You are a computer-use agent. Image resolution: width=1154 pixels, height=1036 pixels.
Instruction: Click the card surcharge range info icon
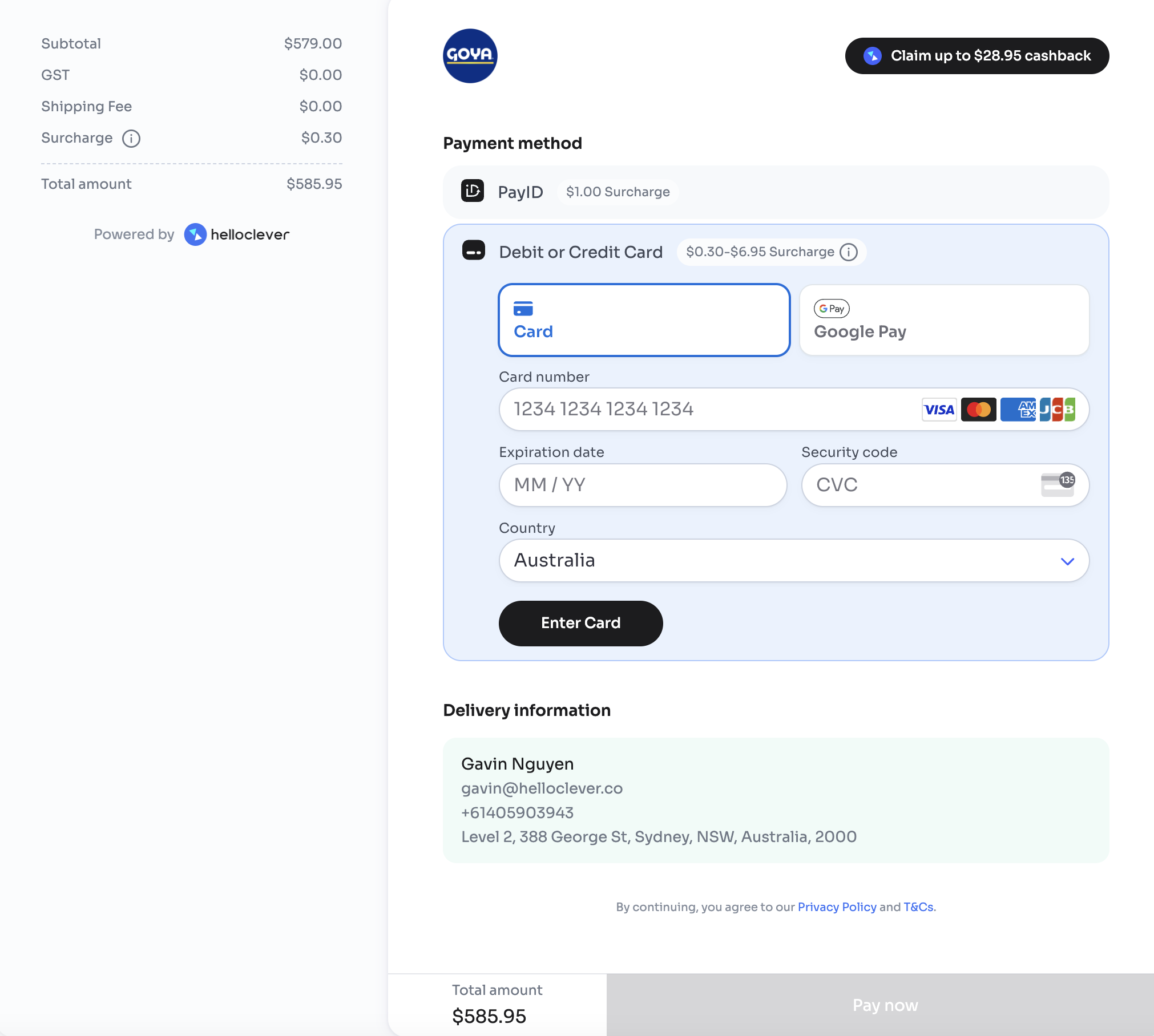(849, 252)
